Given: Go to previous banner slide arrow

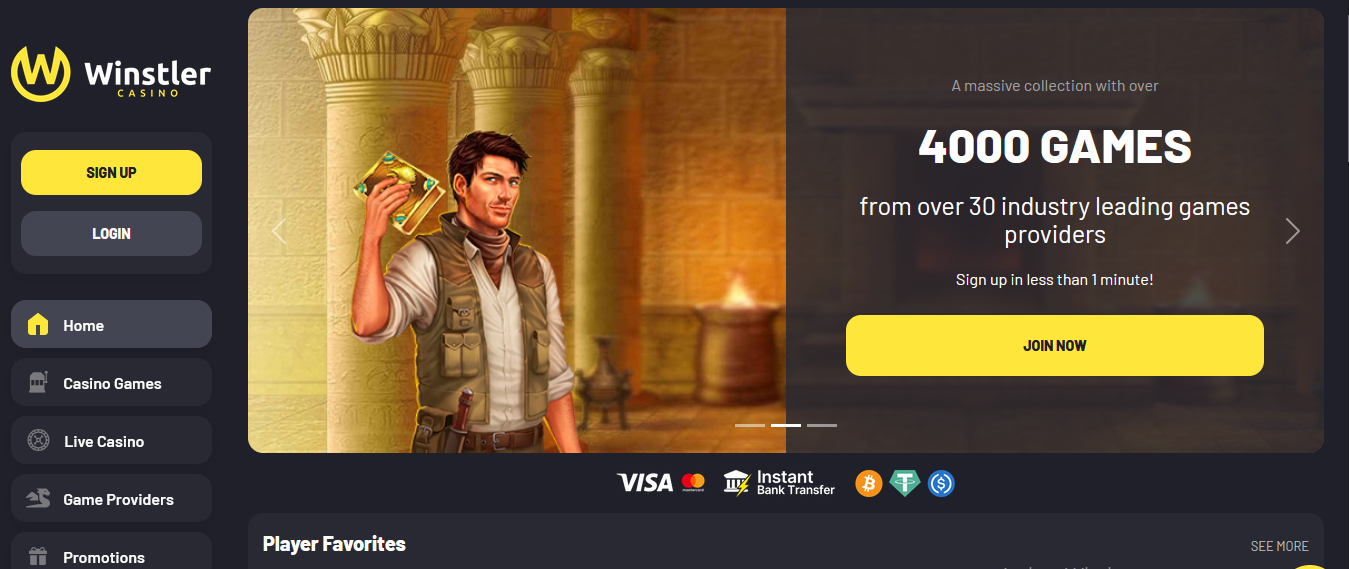Looking at the screenshot, I should [279, 231].
